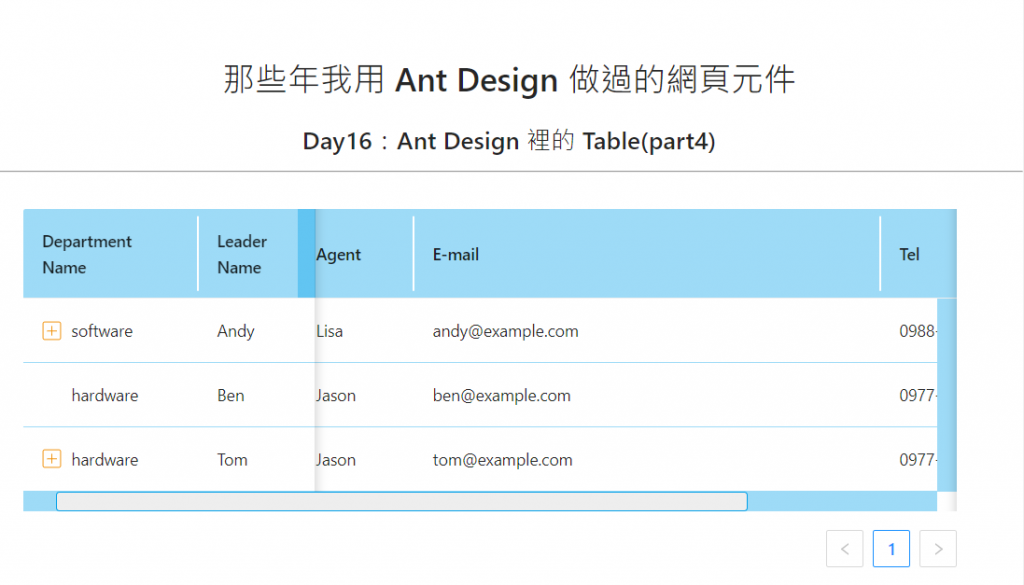Click the hardware cell in Ben's row
The width and height of the screenshot is (1024, 585).
click(x=110, y=395)
